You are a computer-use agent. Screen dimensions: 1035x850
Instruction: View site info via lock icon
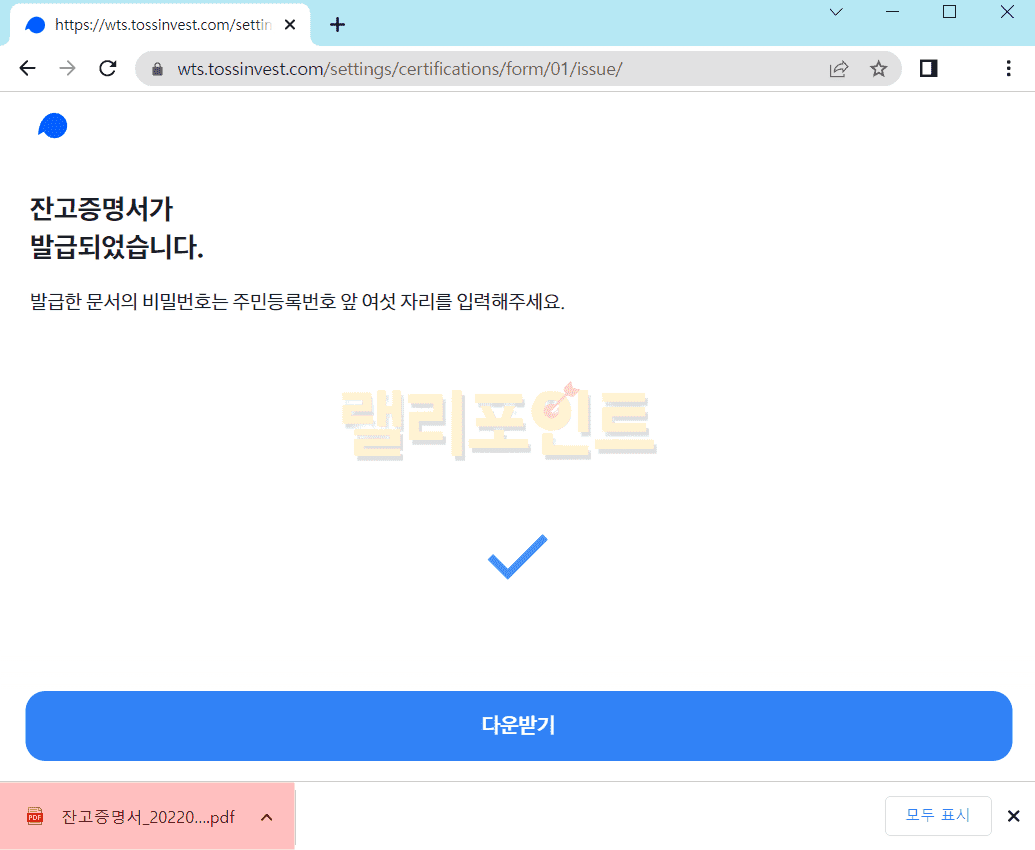click(x=156, y=69)
